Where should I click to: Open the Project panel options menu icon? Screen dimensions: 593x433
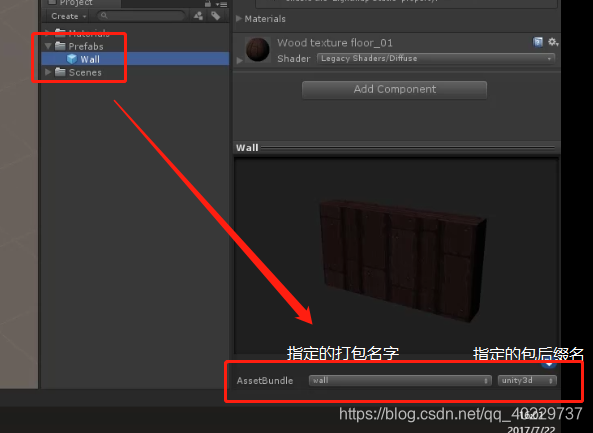[x=222, y=4]
